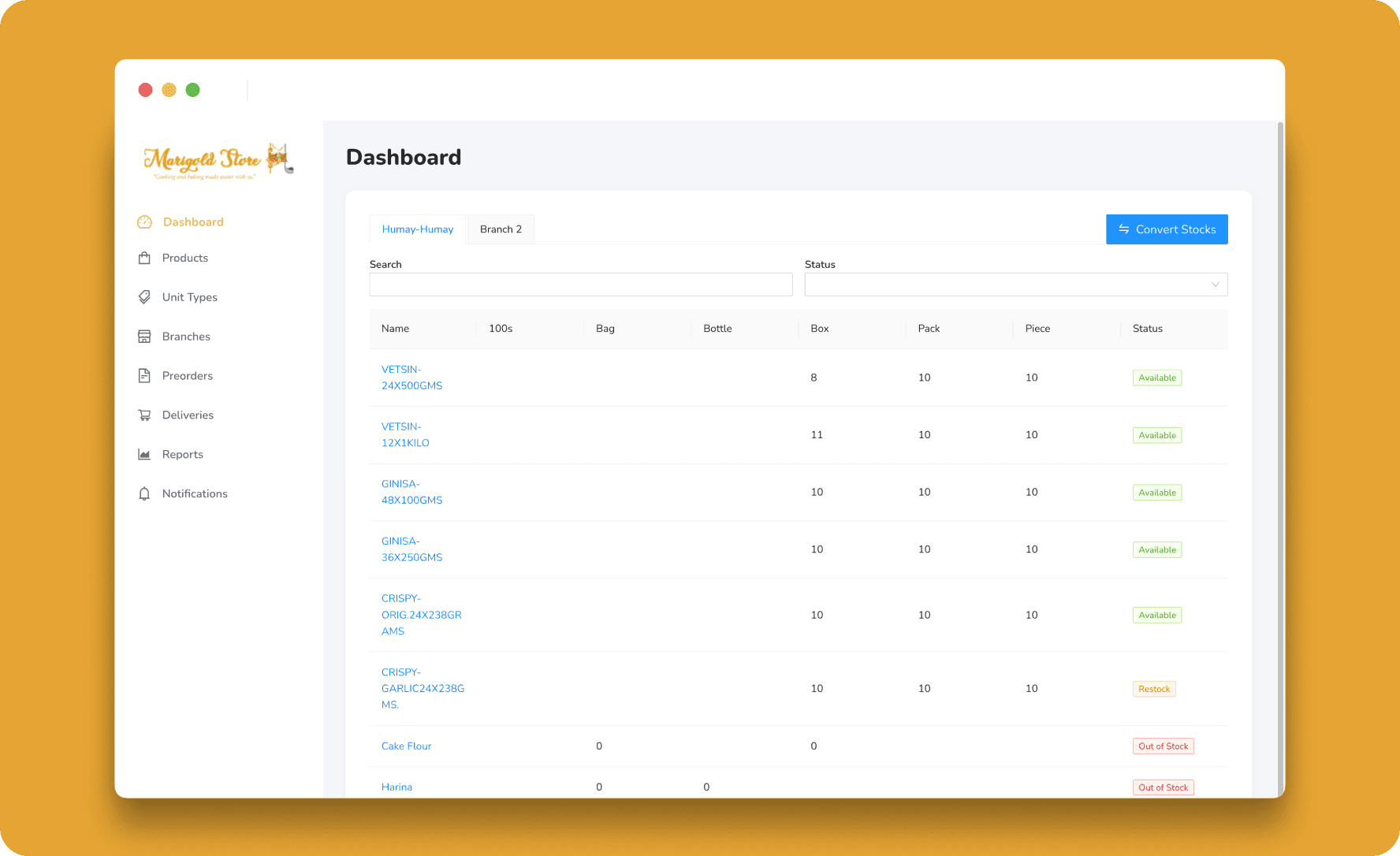Switch to the Branch 2 tab
Screen dimensions: 1400x856
(501, 229)
